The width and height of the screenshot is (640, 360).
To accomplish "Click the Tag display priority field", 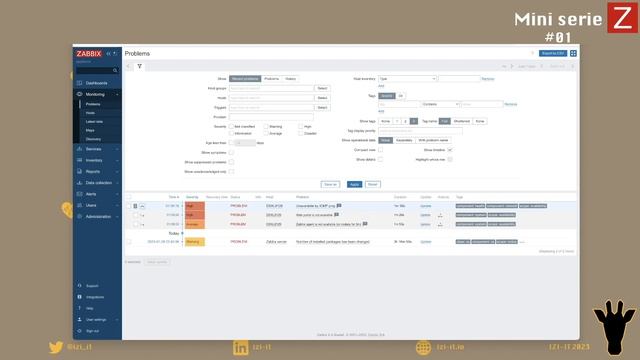I will coord(420,131).
